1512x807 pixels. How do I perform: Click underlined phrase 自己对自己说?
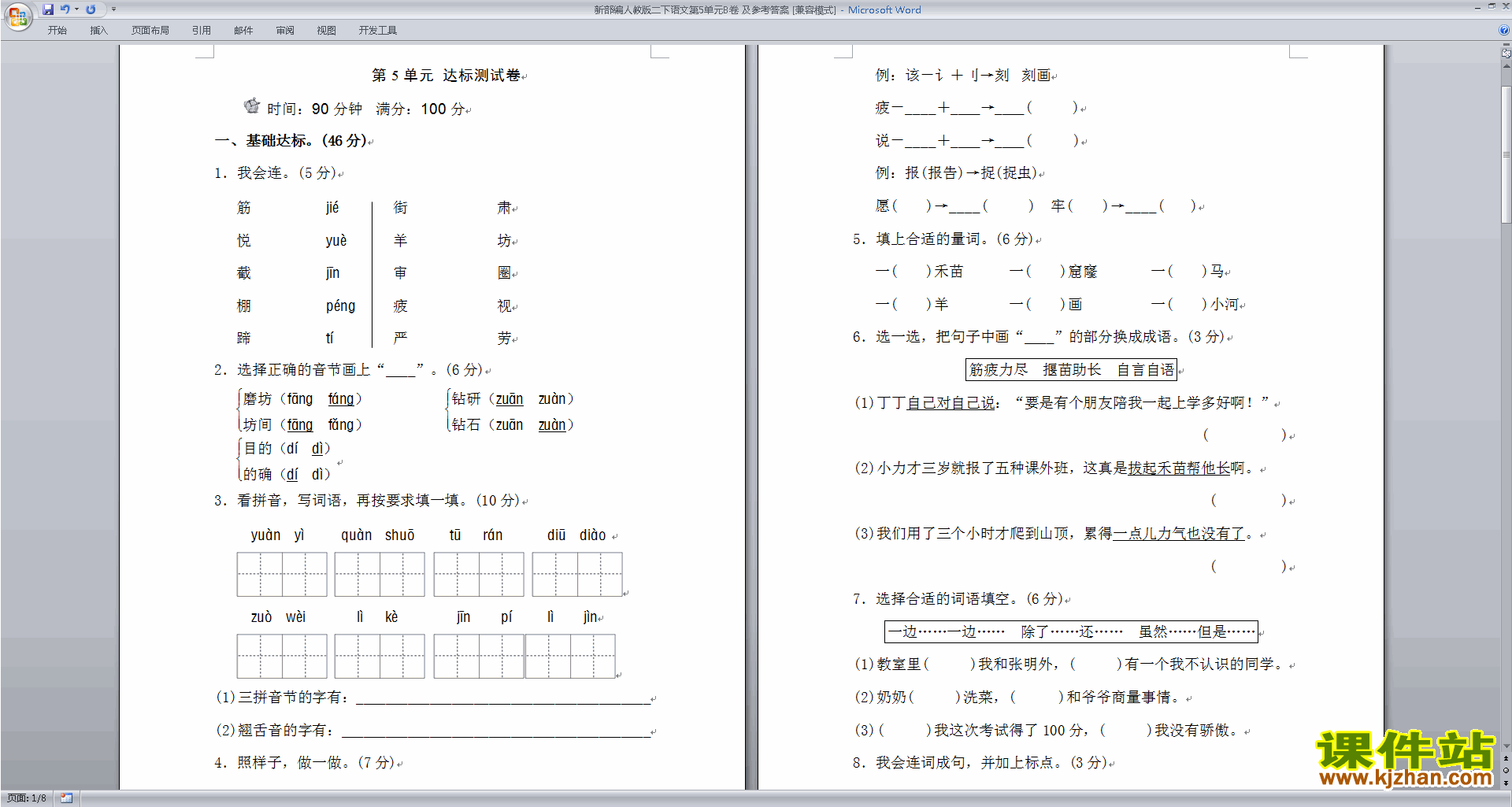pos(951,403)
